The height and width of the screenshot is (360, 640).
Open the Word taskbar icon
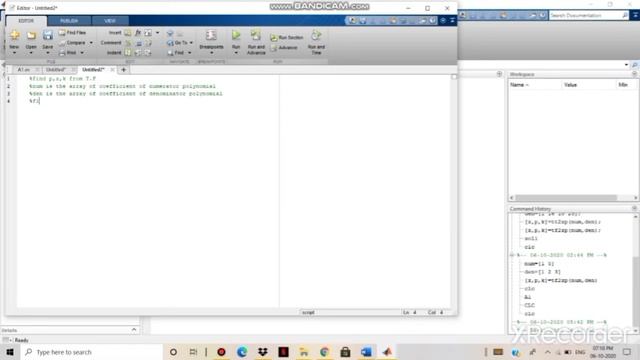(366, 352)
